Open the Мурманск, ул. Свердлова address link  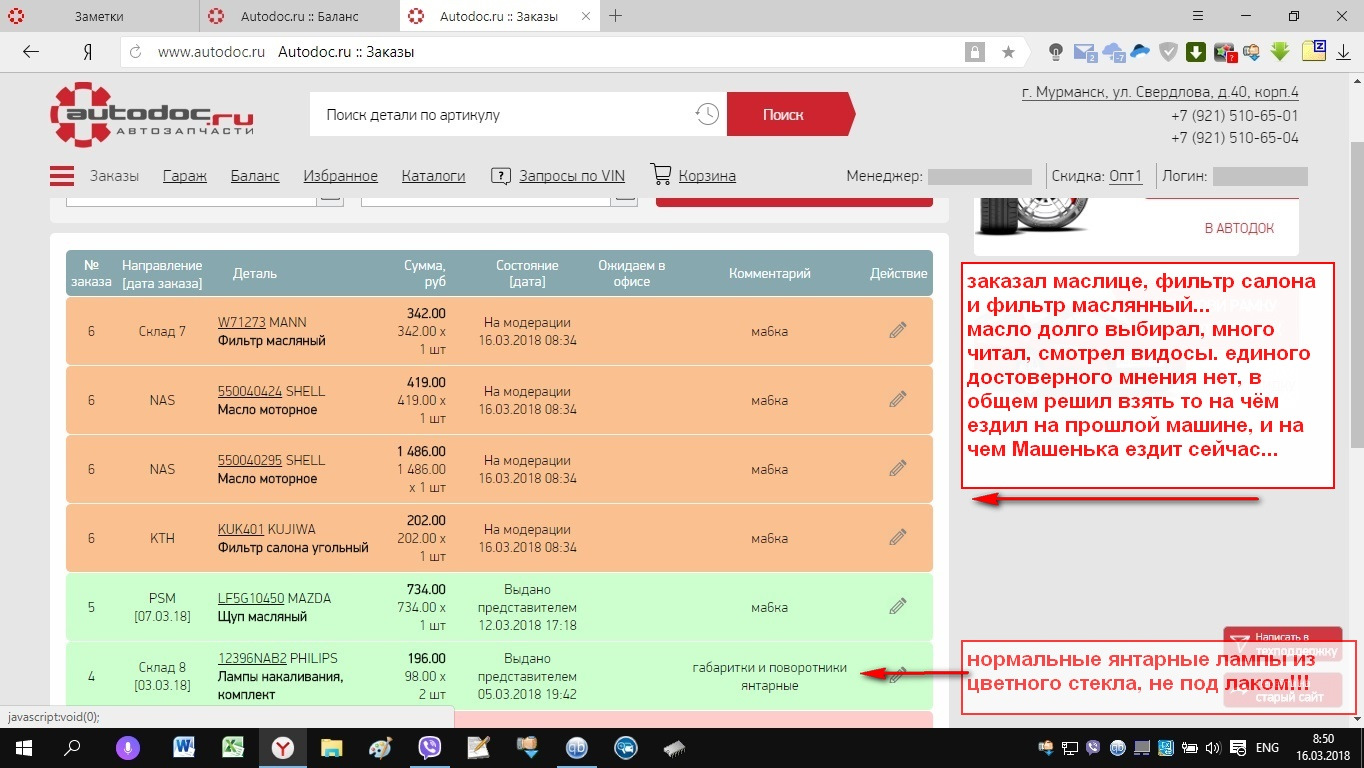[x=1160, y=92]
